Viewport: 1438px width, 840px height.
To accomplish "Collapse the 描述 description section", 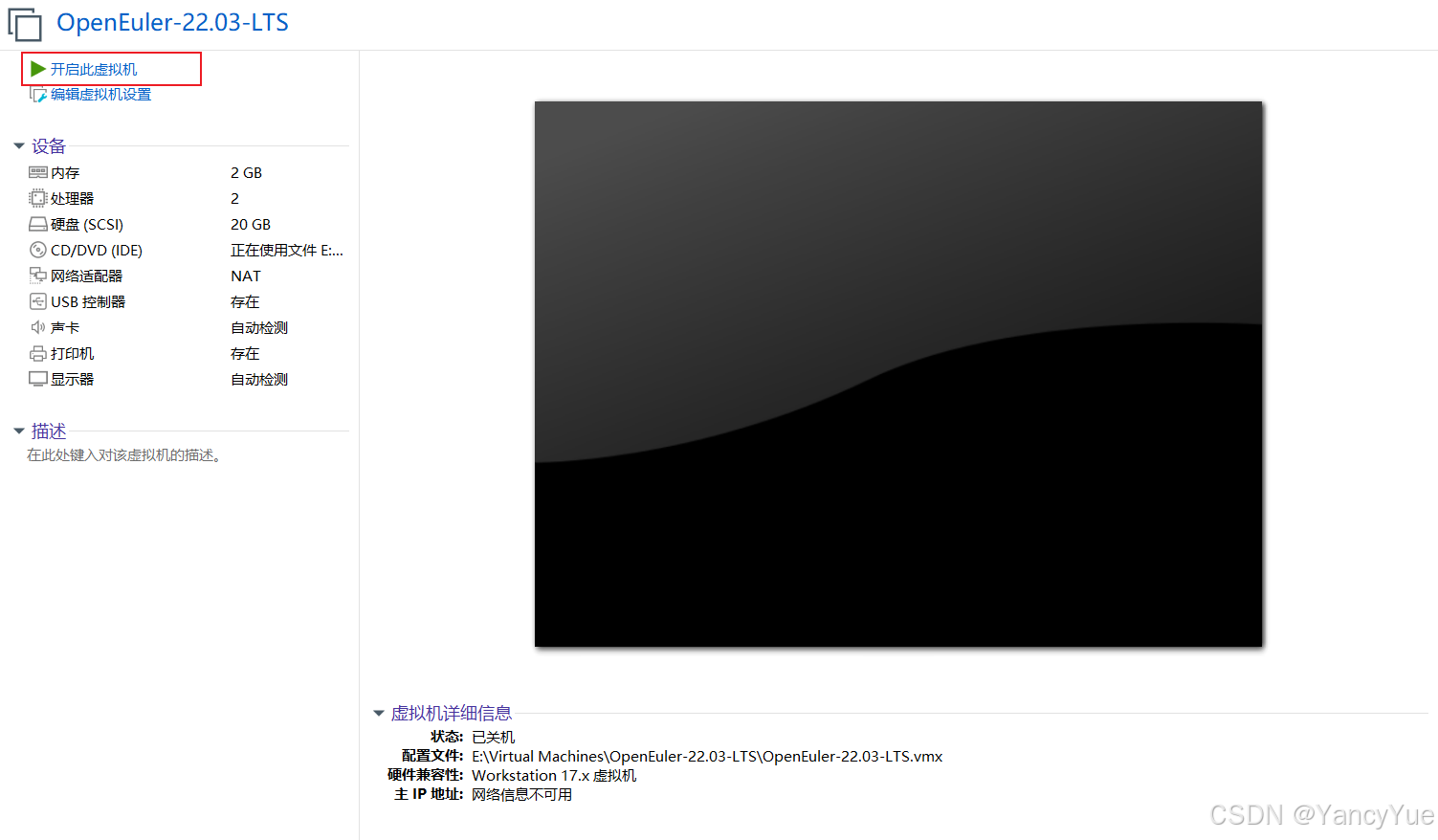I will (x=20, y=431).
